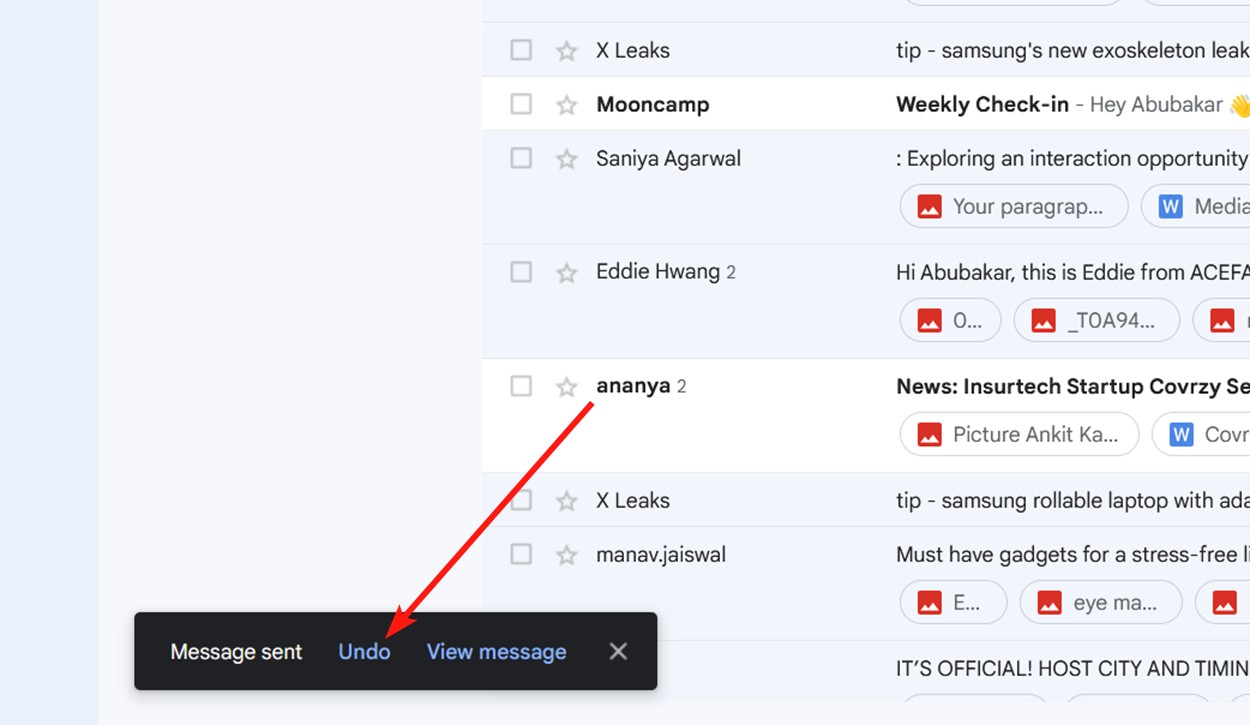
Task: Undo the sent message
Action: (x=363, y=651)
